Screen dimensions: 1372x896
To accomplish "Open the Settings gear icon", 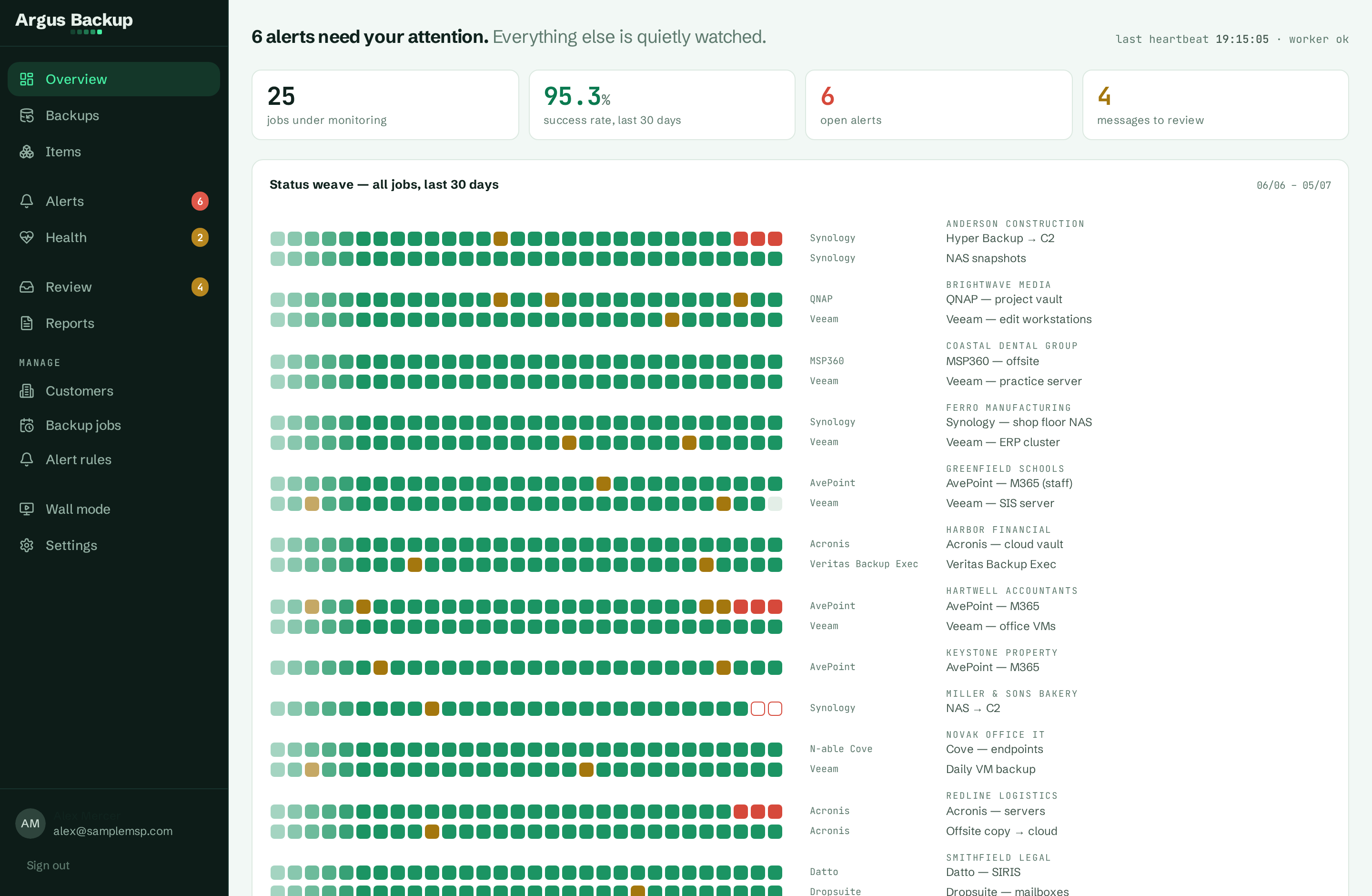I will point(27,545).
